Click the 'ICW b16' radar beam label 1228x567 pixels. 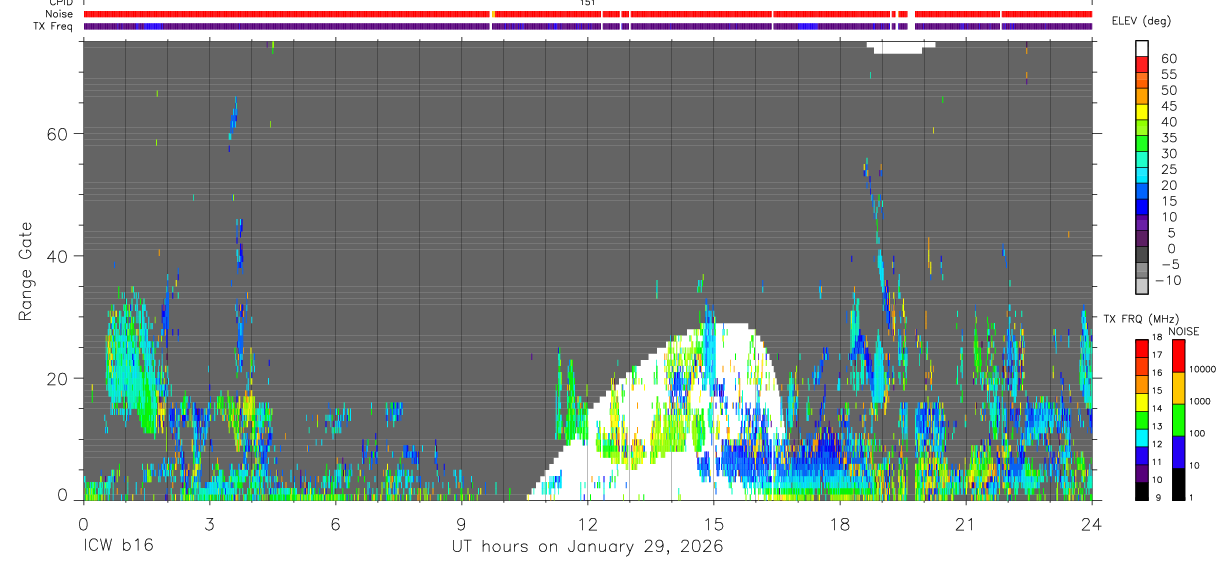pos(118,547)
